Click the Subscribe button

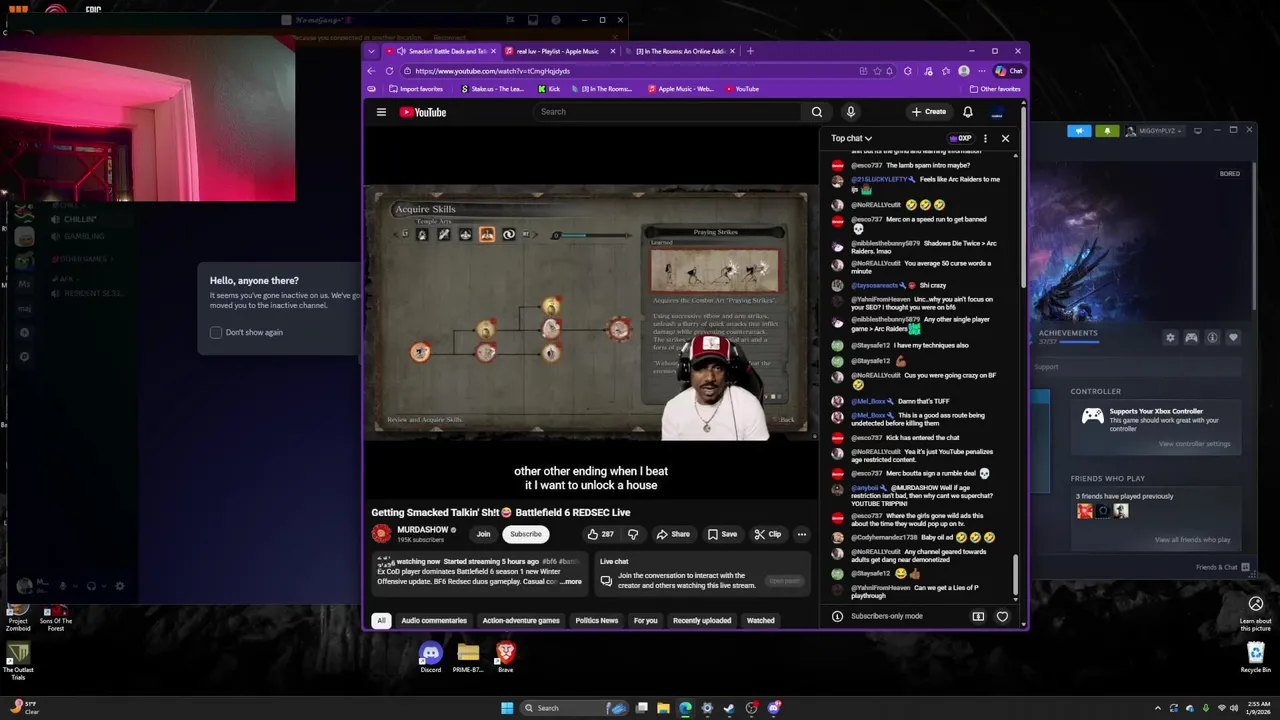coord(525,534)
